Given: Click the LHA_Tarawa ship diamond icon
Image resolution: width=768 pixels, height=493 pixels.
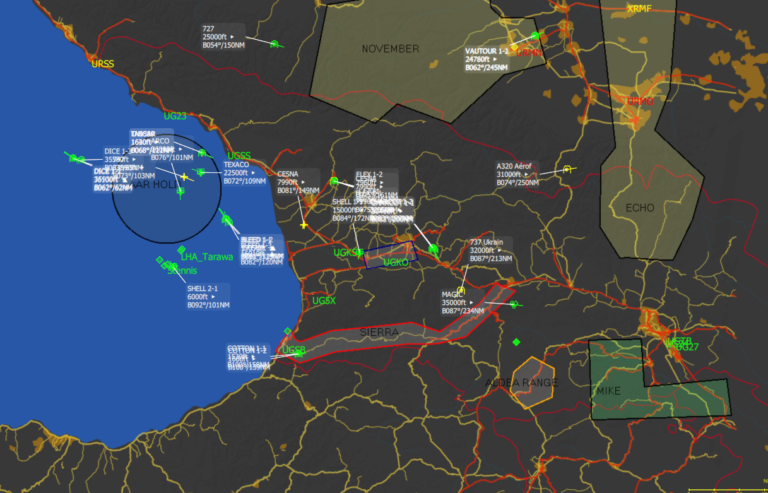Looking at the screenshot, I should coord(182,250).
